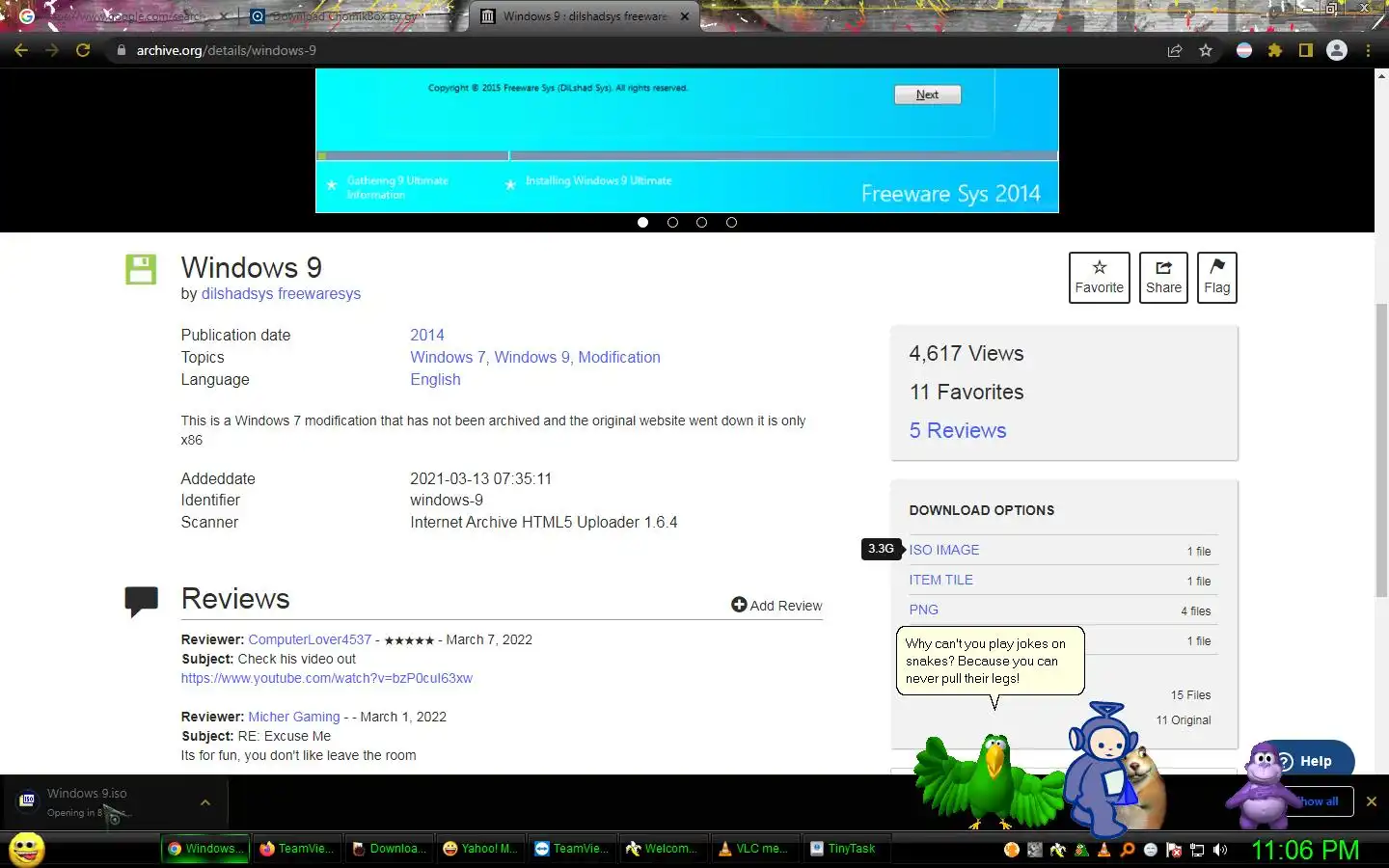Click the address bar URL field
The image size is (1389, 868).
coord(637,50)
